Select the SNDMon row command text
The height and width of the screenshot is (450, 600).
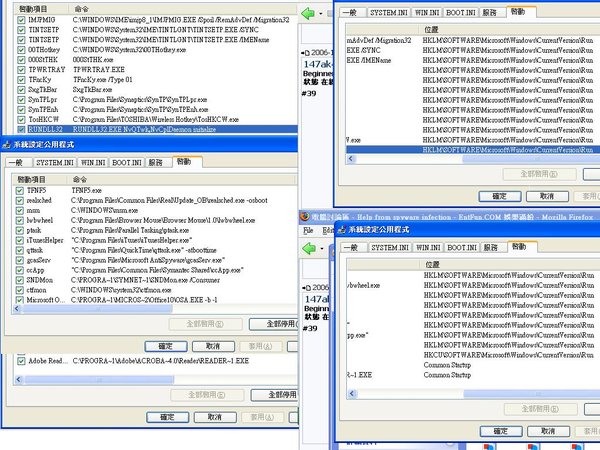click(x=145, y=280)
